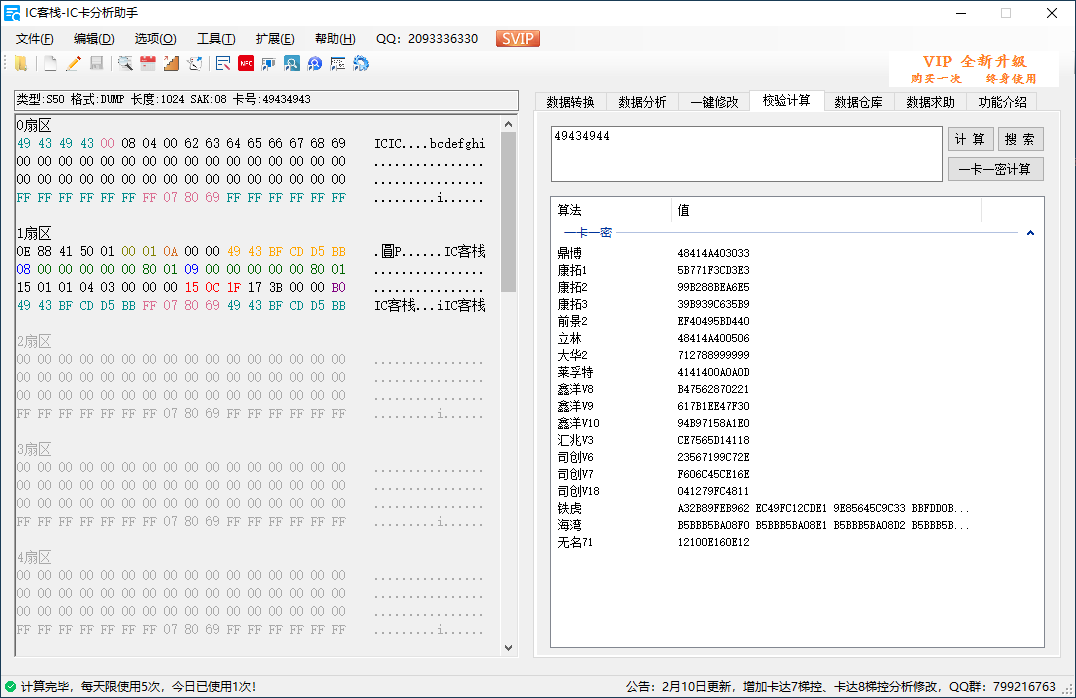Switch to the 一键修改 tab
Viewport: 1076px width, 698px height.
tap(714, 102)
